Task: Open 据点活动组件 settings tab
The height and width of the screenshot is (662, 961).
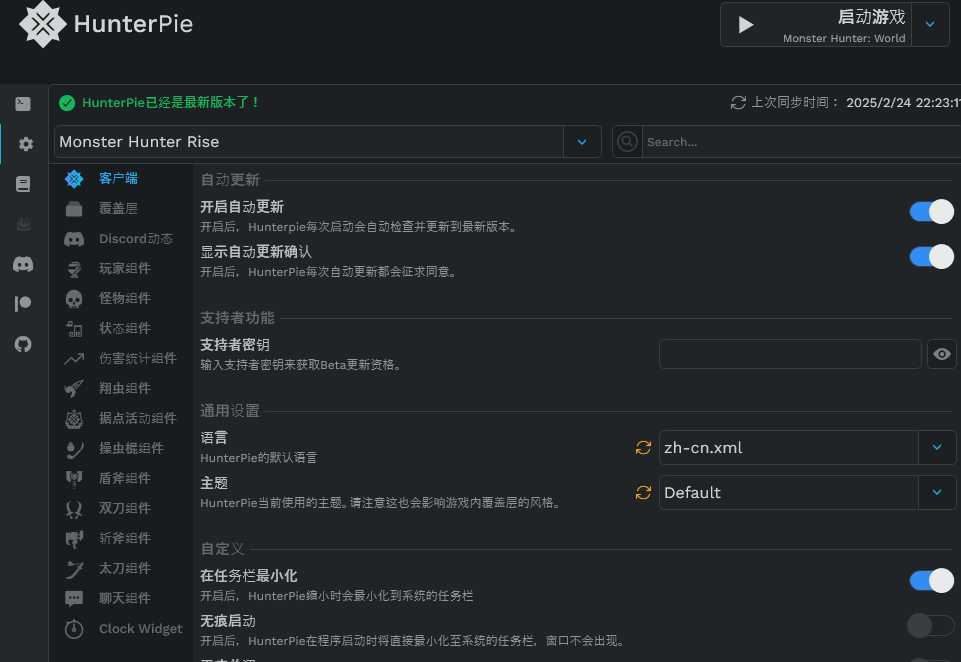Action: (121, 419)
